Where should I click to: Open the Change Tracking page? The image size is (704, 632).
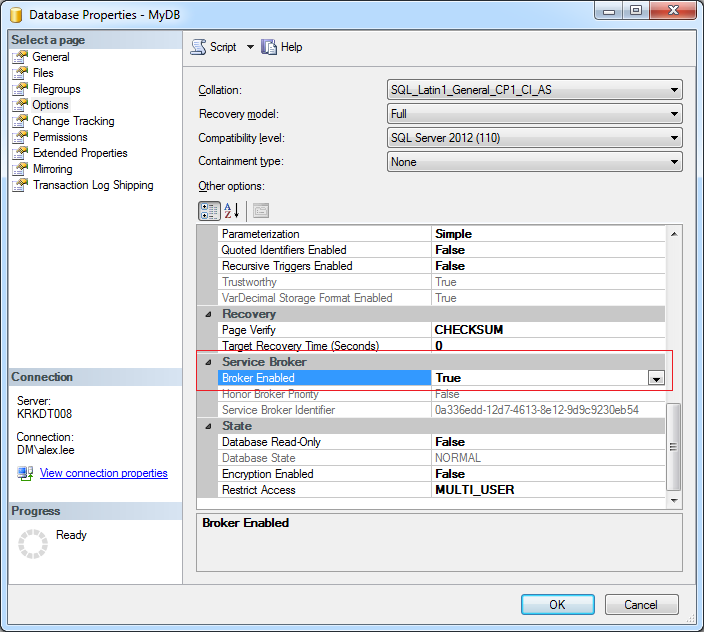pos(73,121)
